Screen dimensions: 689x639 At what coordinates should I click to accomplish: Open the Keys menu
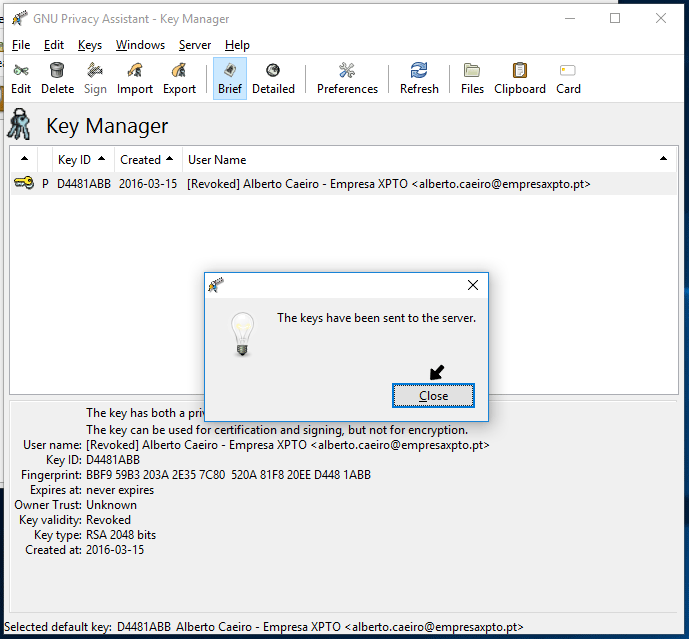pyautogui.click(x=90, y=45)
